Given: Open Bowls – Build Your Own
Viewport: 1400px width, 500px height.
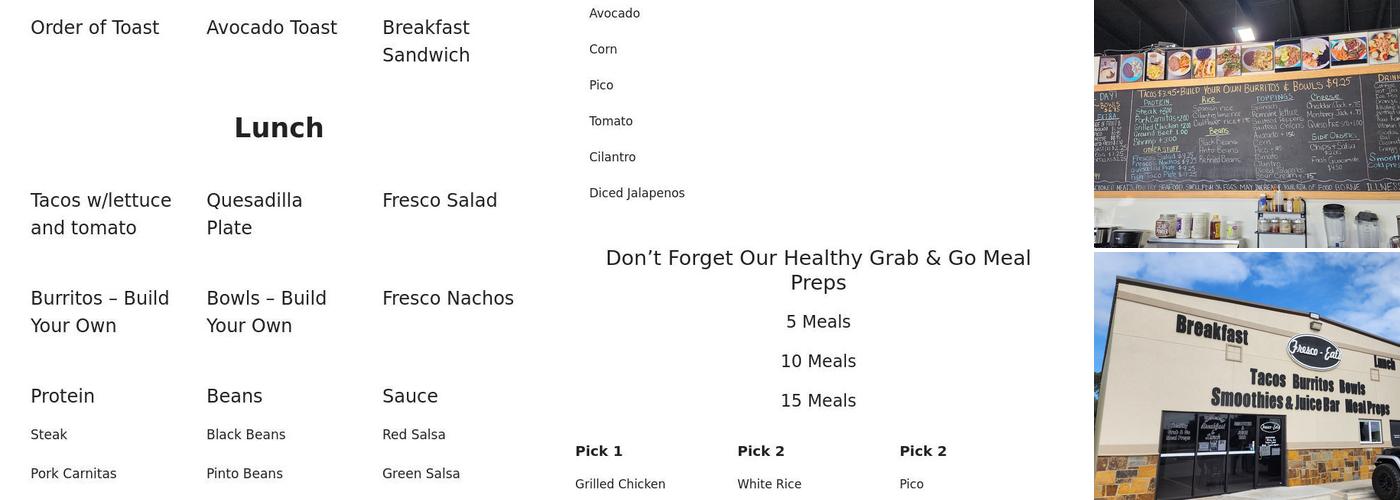Looking at the screenshot, I should click(x=266, y=312).
